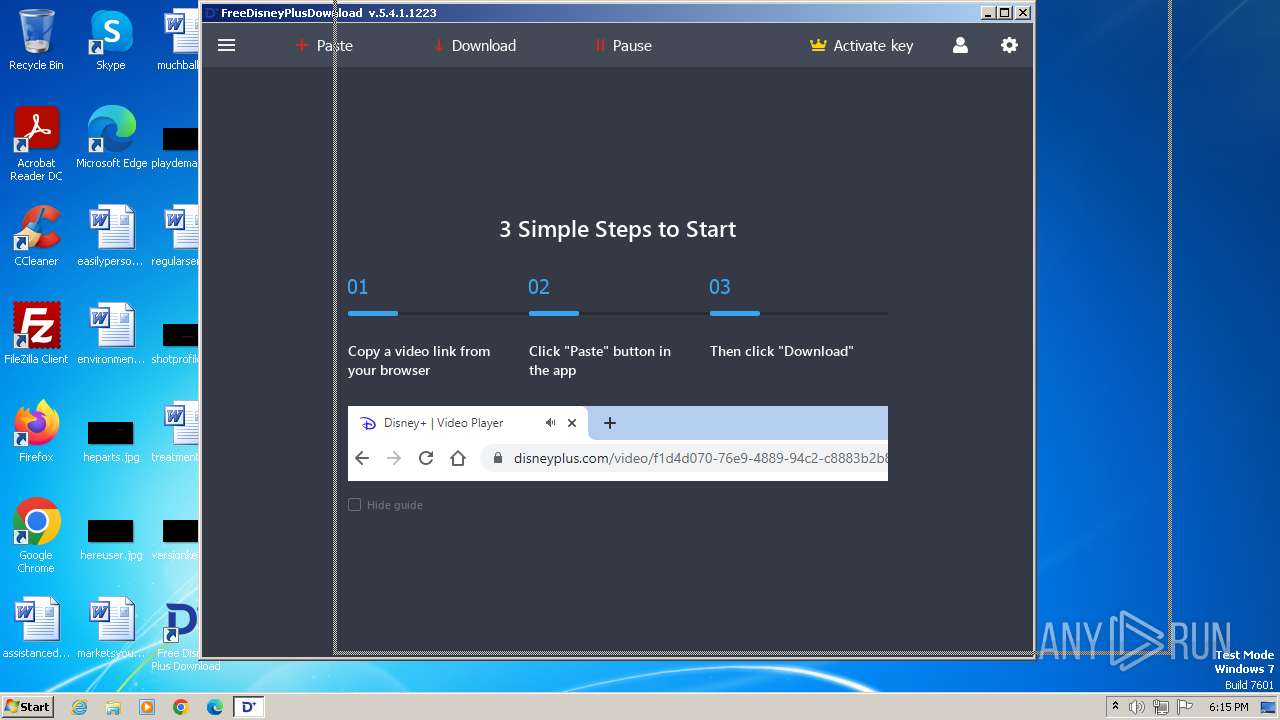Viewport: 1280px width, 720px height.
Task: Open Firefox desktop shortcut
Action: pos(36,432)
